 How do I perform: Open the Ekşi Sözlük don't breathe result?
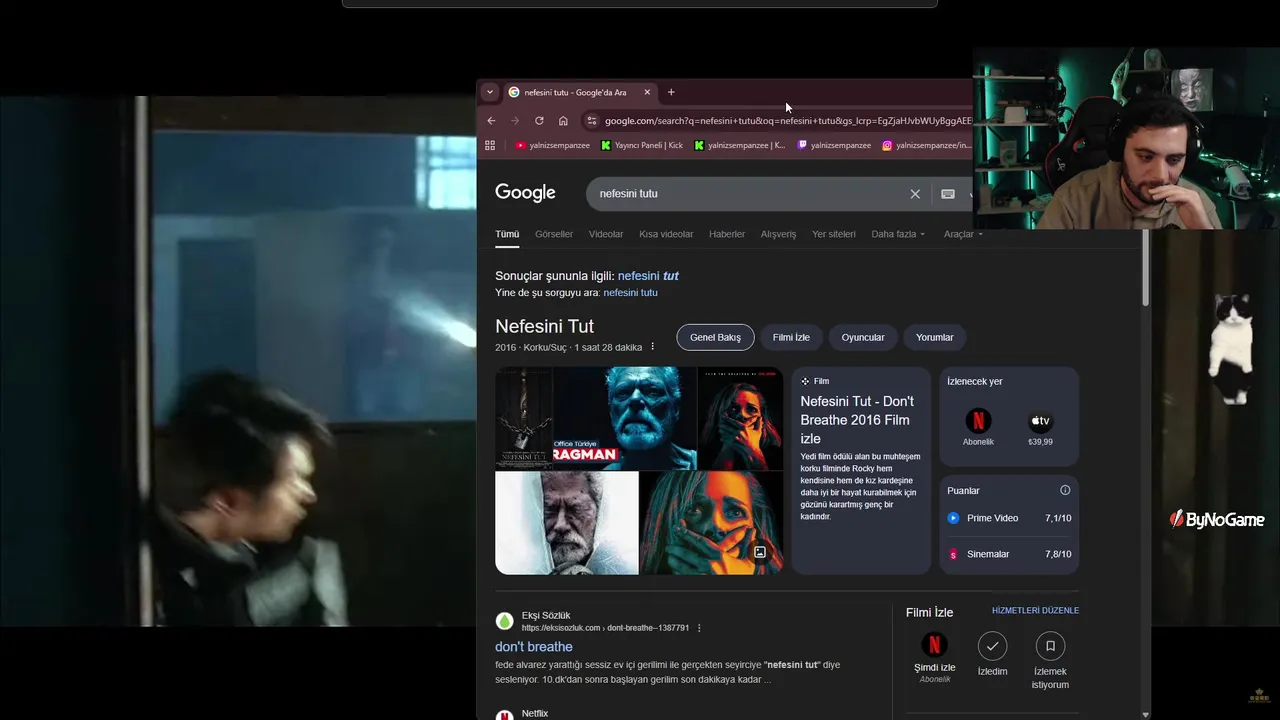click(x=534, y=647)
